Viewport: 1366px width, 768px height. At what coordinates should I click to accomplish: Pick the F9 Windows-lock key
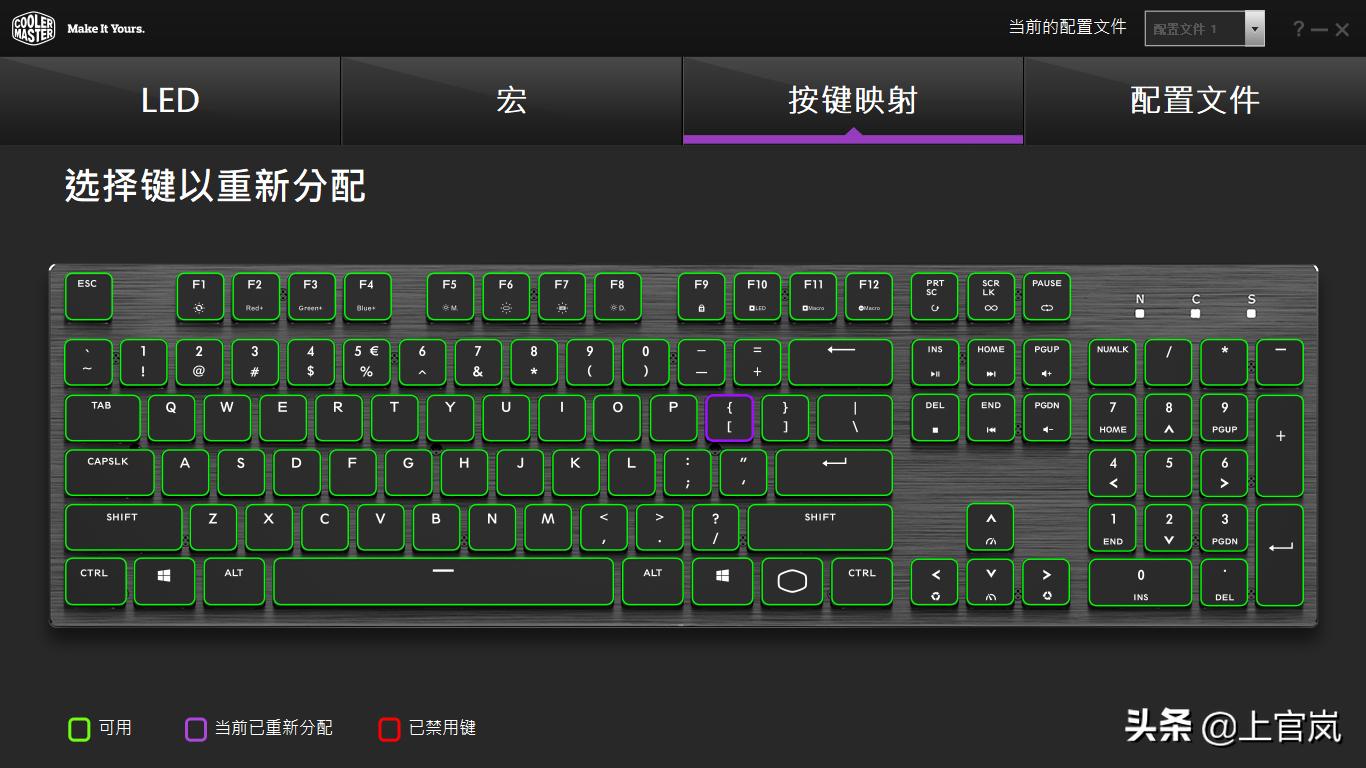point(701,297)
